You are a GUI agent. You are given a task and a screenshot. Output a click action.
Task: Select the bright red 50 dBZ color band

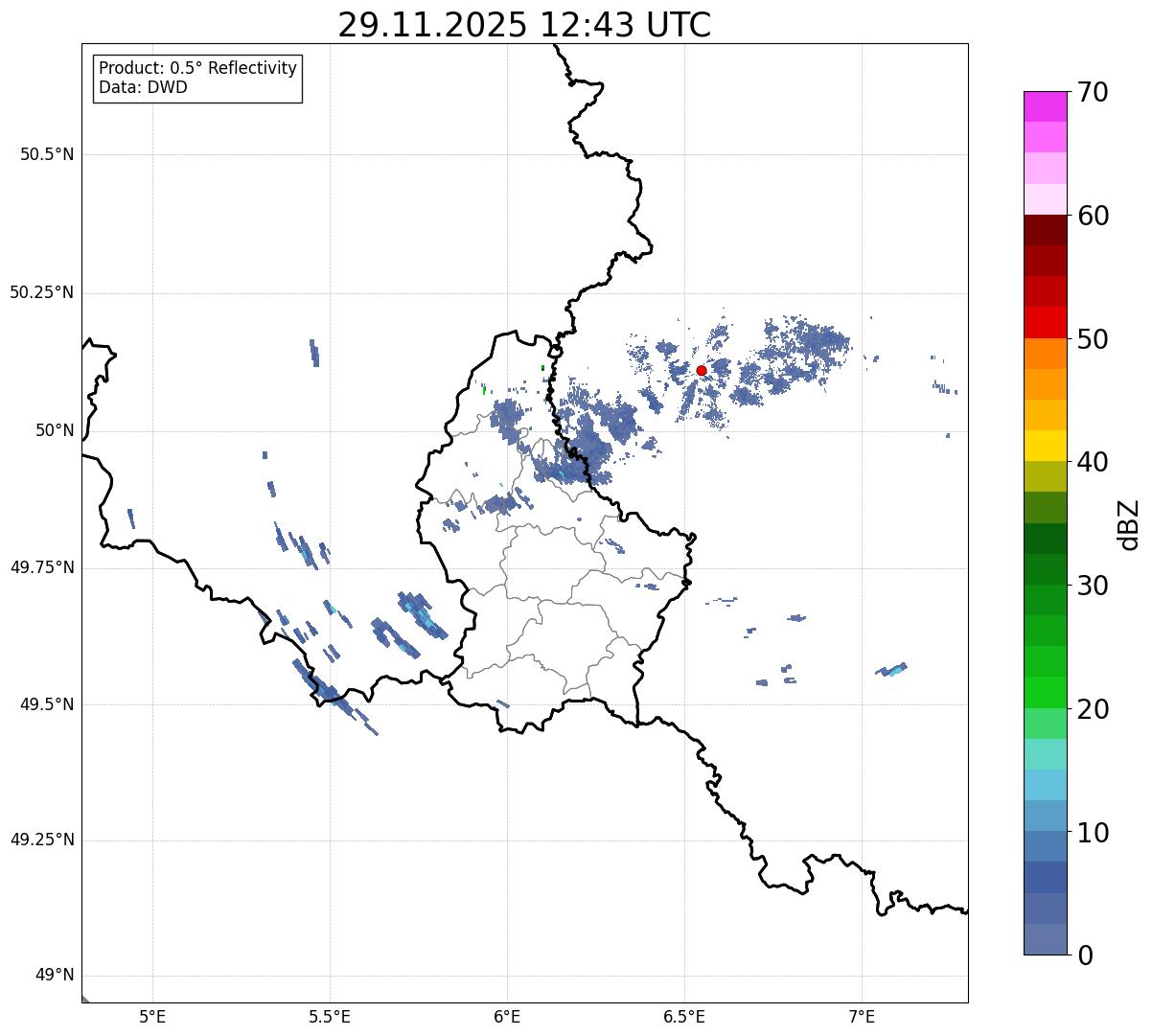(x=1046, y=323)
